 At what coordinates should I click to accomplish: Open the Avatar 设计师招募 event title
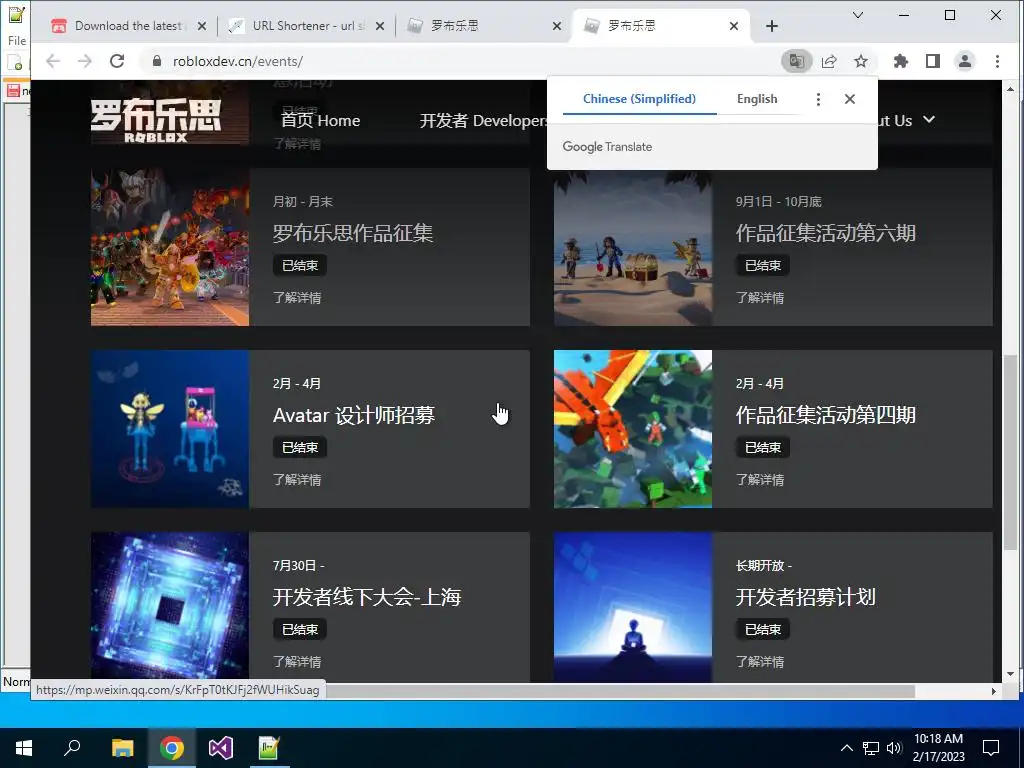pos(354,415)
